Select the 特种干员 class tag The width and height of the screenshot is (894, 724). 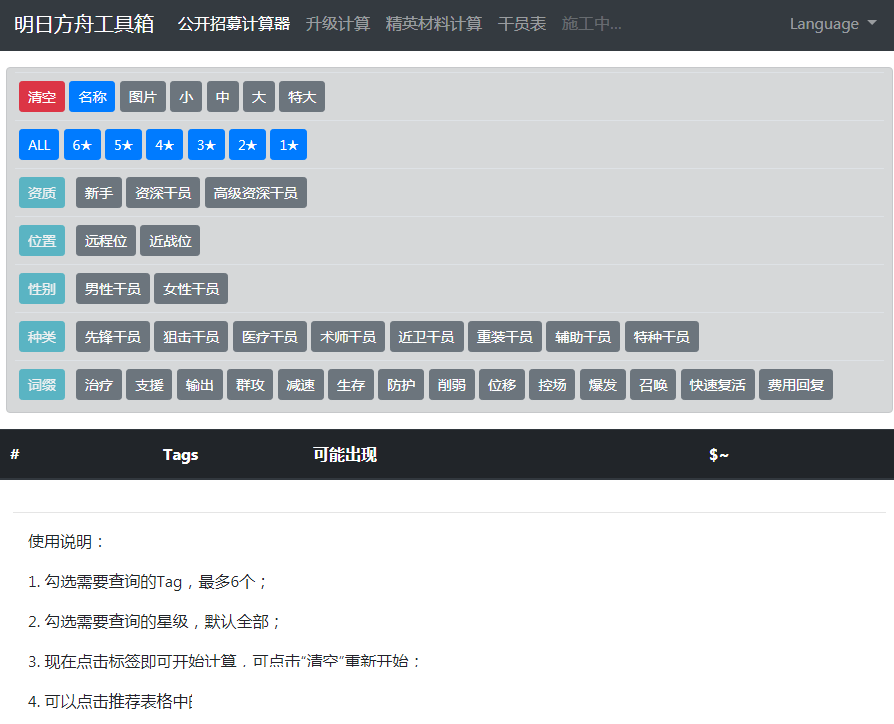pos(661,336)
